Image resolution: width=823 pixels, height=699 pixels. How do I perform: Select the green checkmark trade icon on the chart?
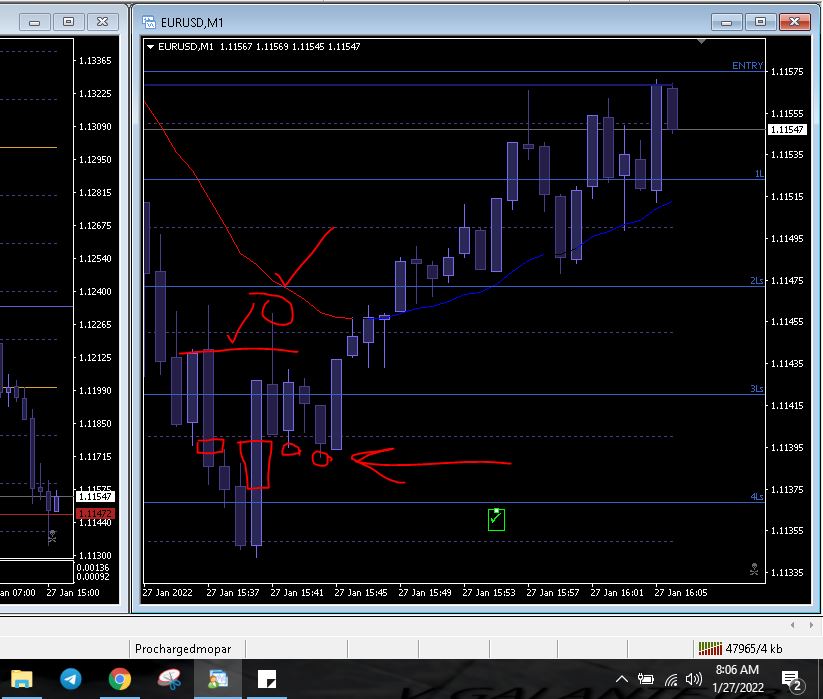pos(496,519)
